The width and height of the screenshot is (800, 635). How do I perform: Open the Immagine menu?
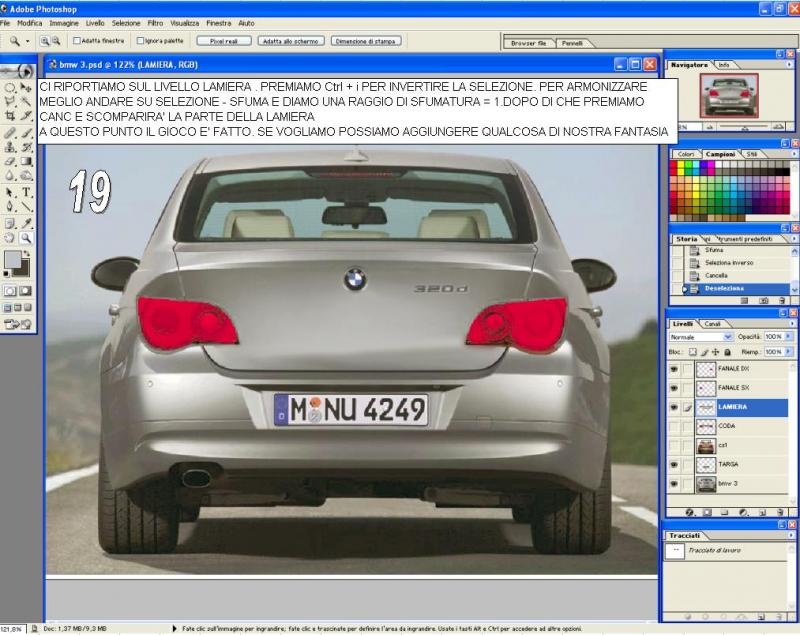click(x=64, y=23)
